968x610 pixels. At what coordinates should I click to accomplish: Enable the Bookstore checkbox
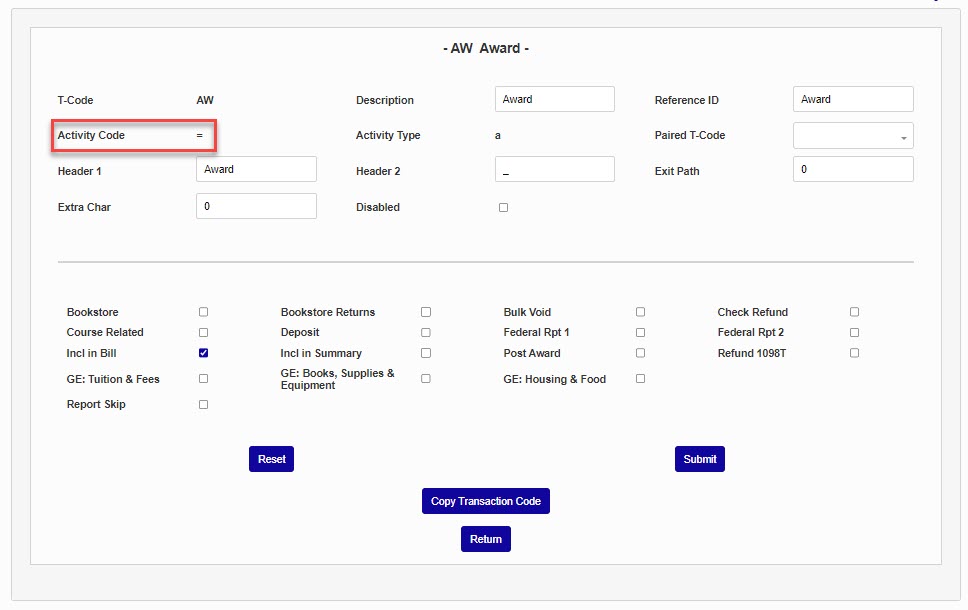(x=204, y=312)
